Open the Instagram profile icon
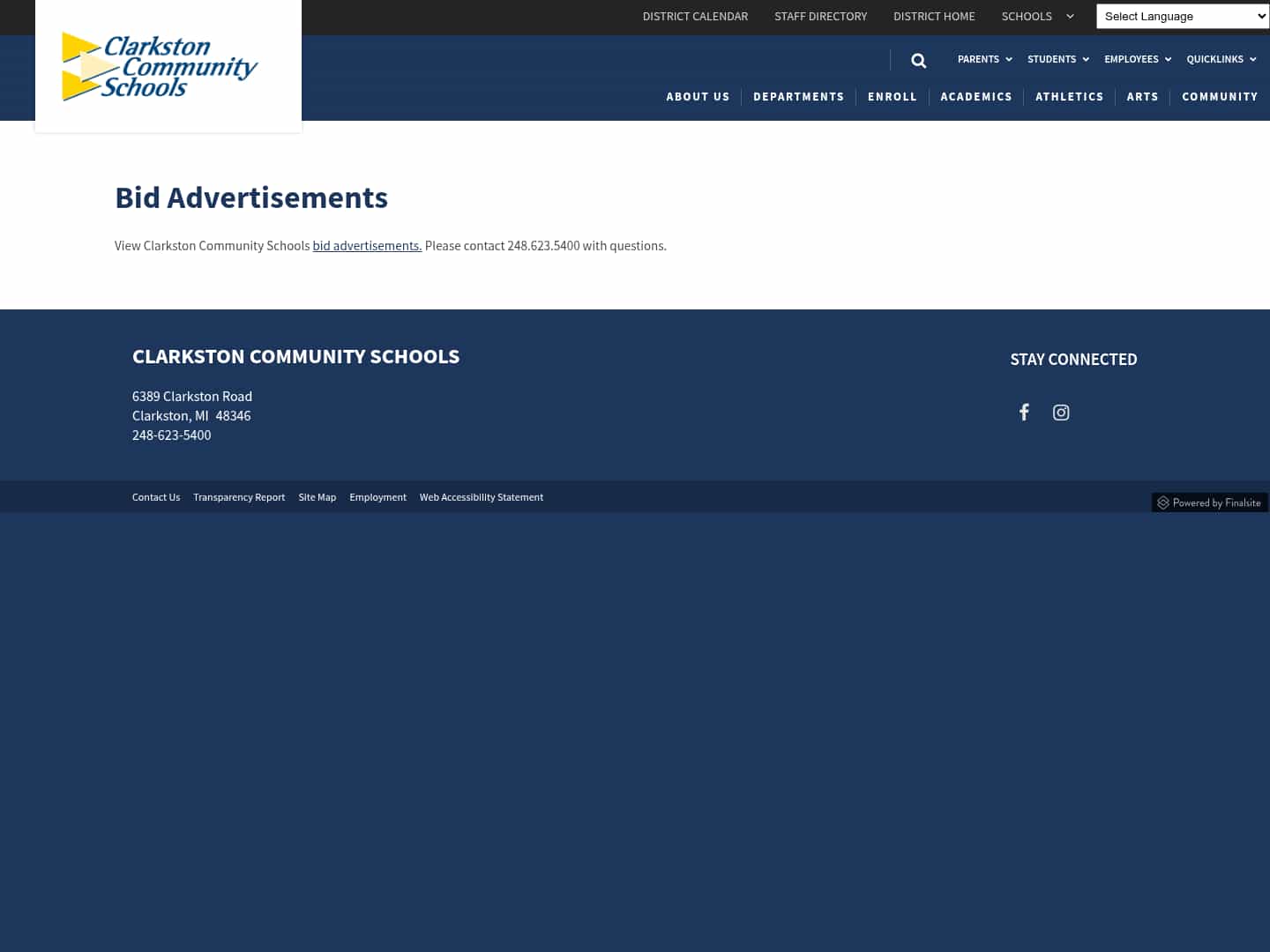The width and height of the screenshot is (1270, 952). [1061, 412]
